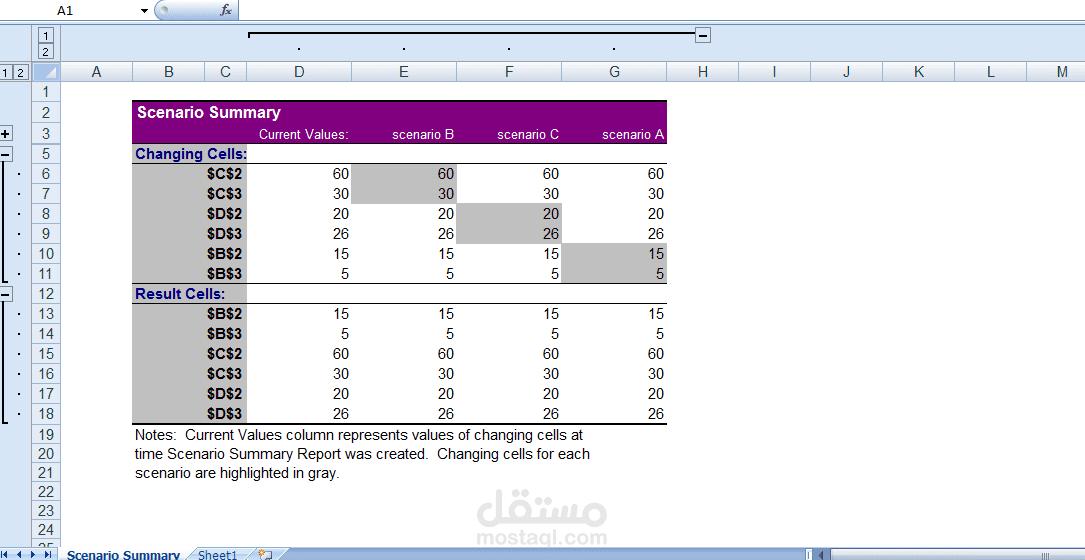Switch to the Sheet1 tab
Viewport: 1085px width, 560px height.
(x=217, y=554)
